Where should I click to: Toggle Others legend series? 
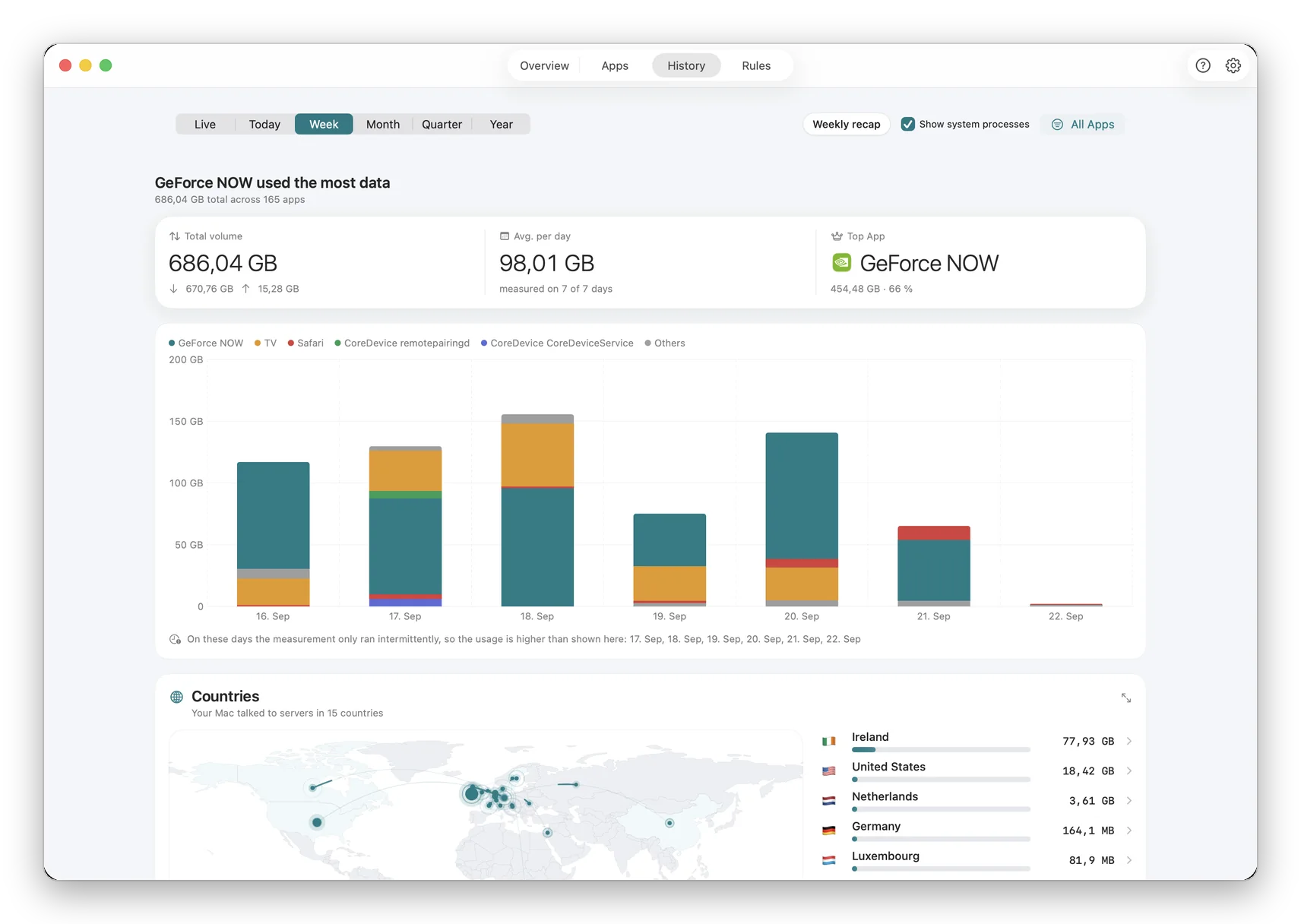665,343
